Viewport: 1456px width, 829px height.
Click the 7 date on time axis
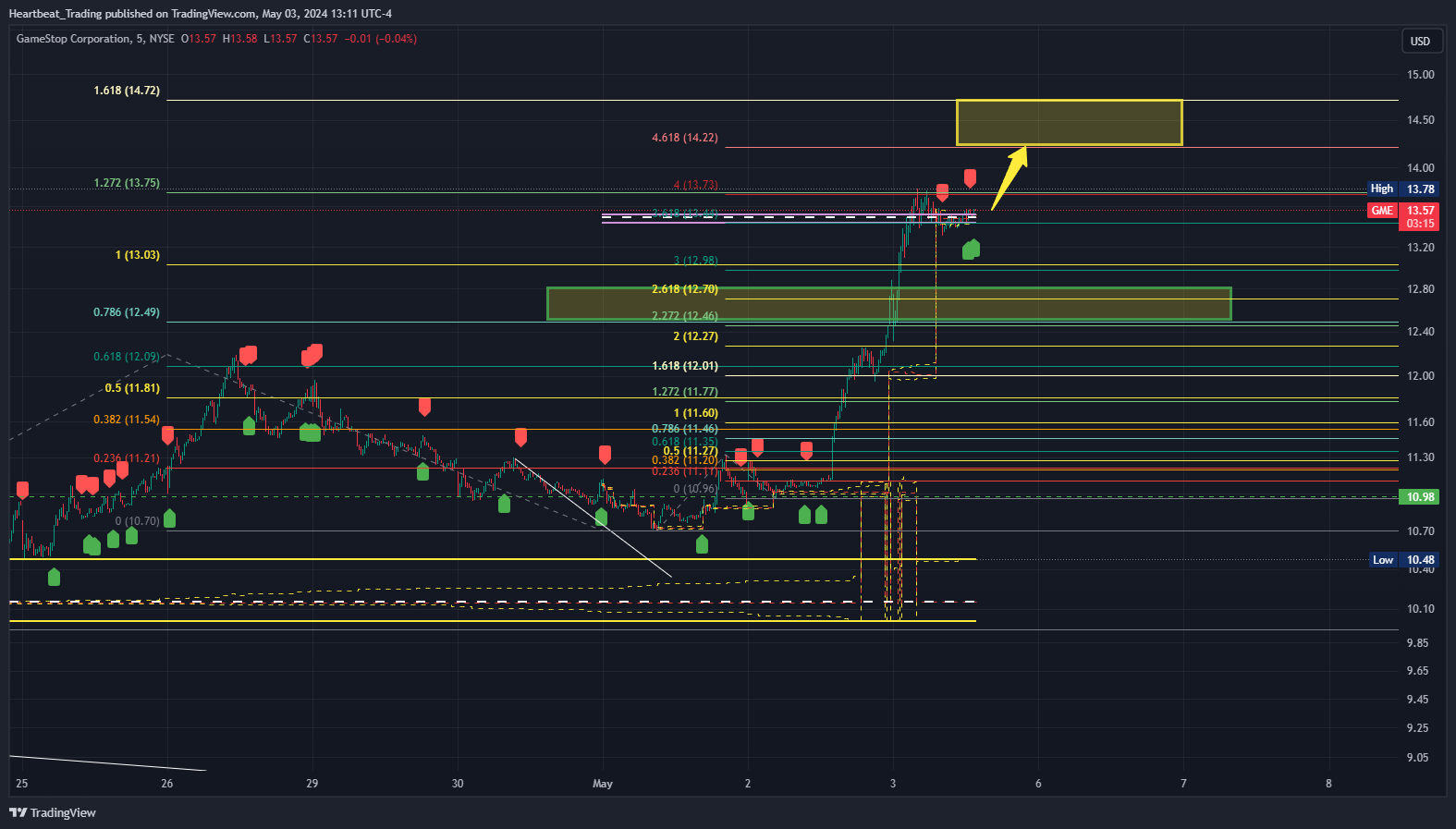coord(1183,784)
